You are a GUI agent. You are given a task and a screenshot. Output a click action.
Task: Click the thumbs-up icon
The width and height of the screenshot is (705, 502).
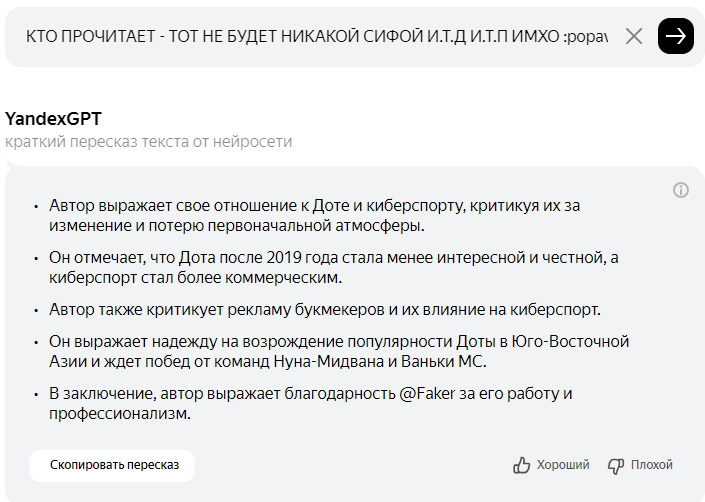click(521, 465)
